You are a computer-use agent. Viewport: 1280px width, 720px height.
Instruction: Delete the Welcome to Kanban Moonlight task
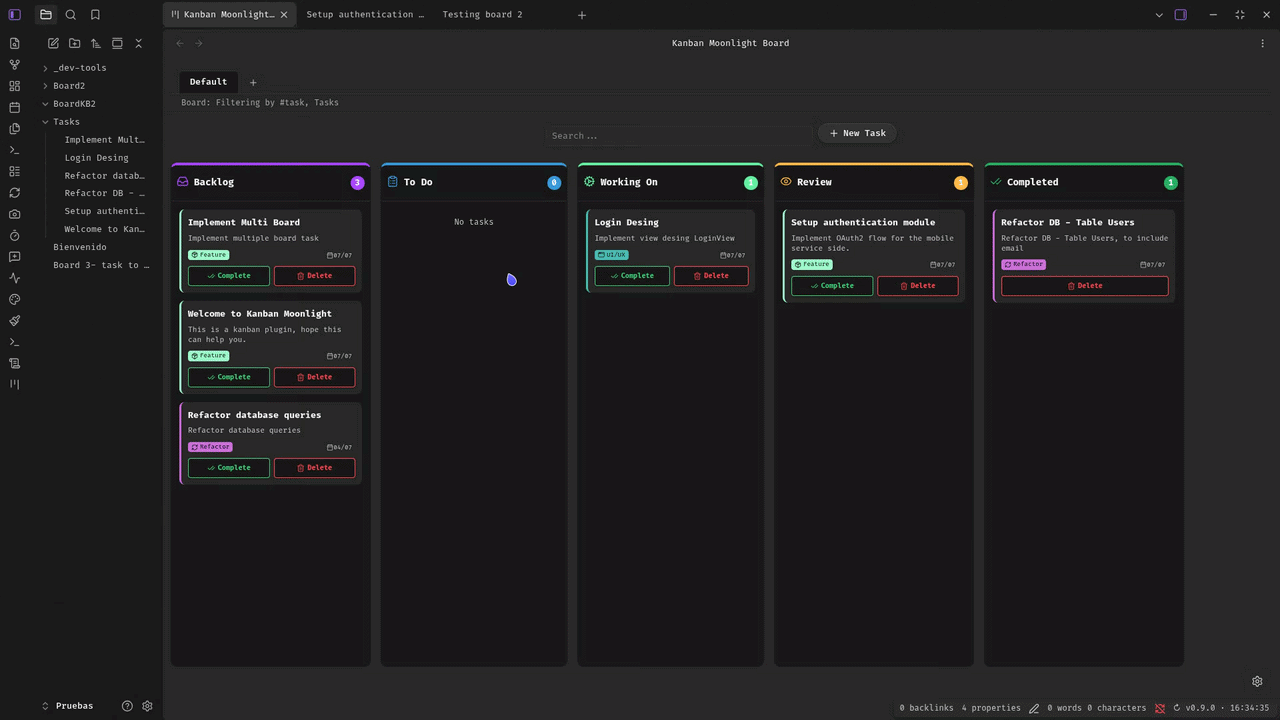[314, 377]
